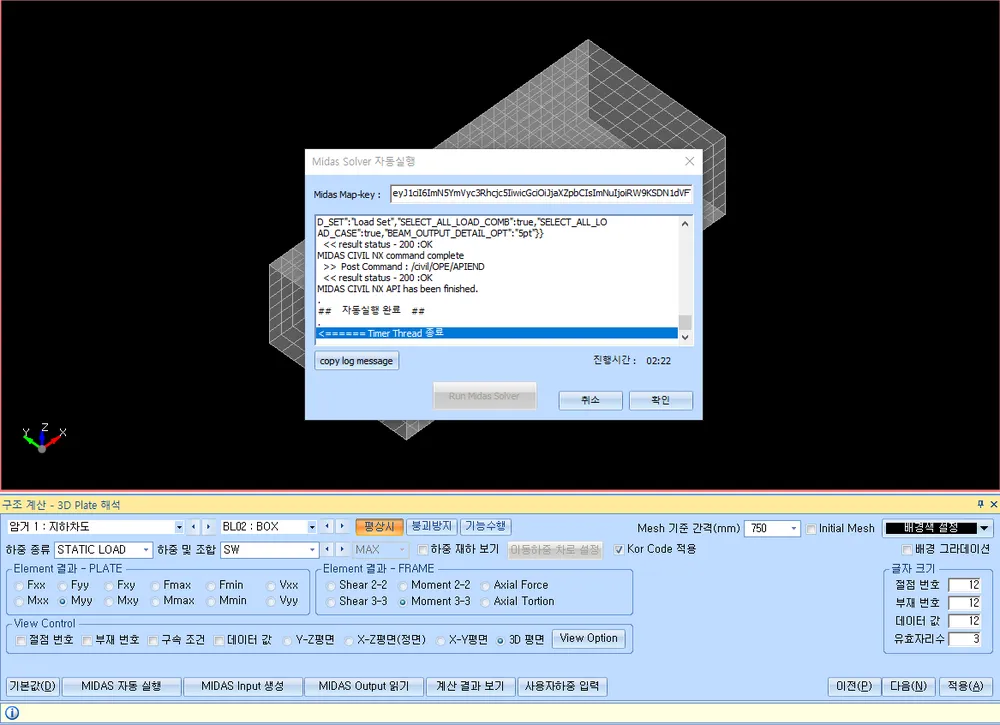Select Mmax plate result radio
The width and height of the screenshot is (1000, 725).
coord(155,601)
